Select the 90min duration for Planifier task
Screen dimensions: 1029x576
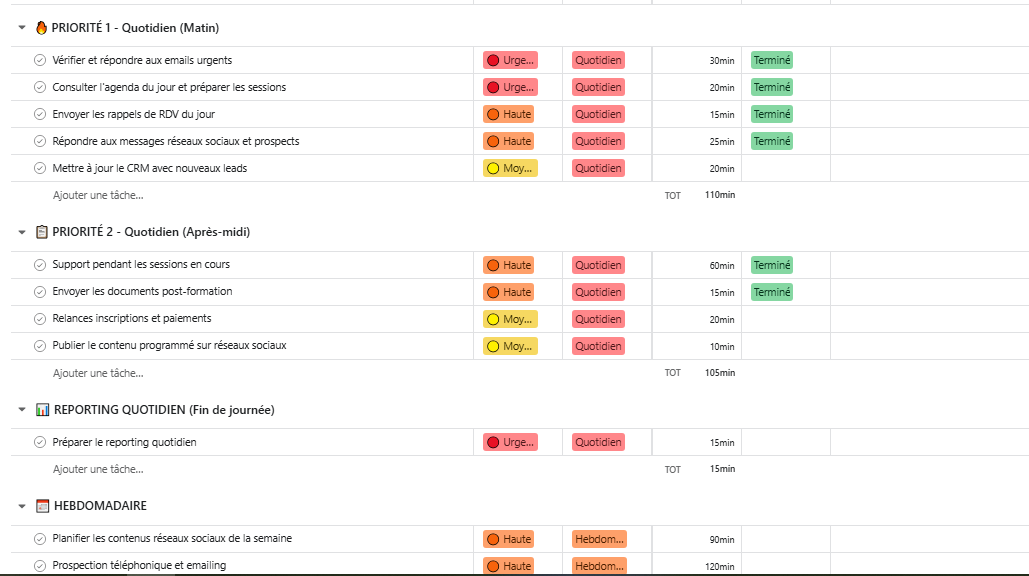click(x=697, y=539)
